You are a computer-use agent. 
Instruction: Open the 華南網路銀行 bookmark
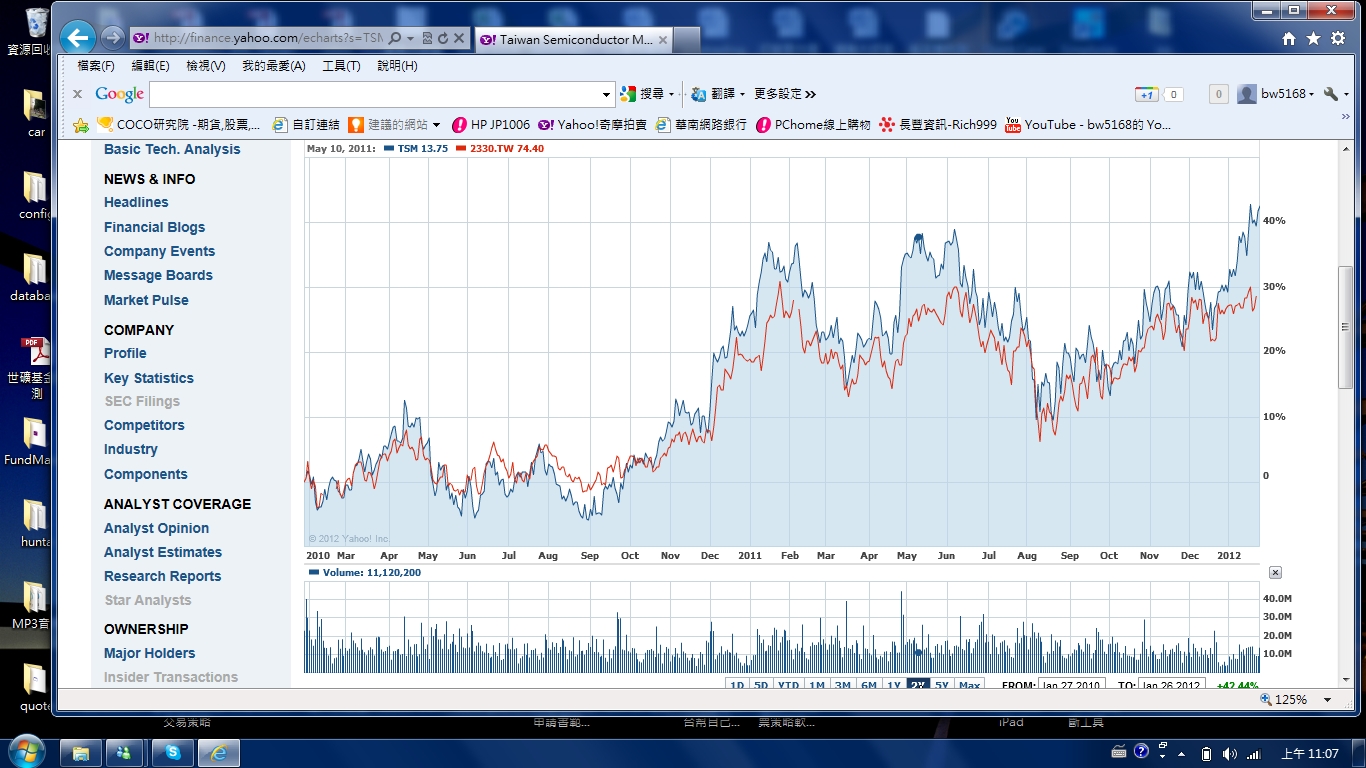click(x=701, y=125)
